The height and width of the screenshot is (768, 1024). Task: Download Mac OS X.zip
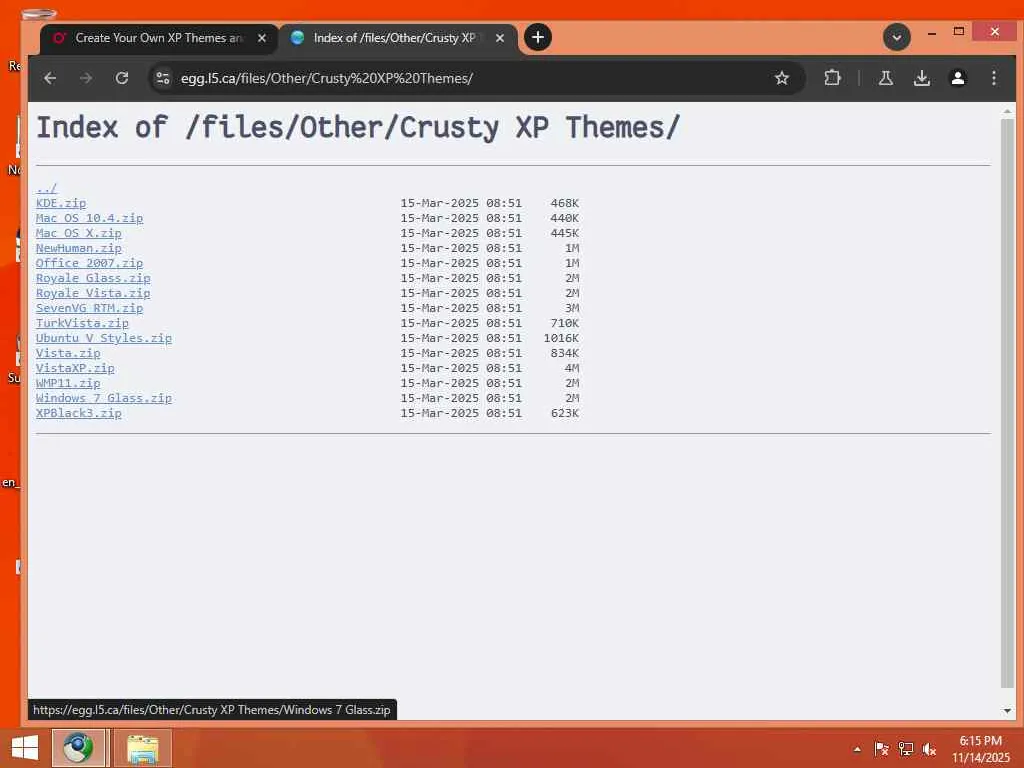click(78, 233)
